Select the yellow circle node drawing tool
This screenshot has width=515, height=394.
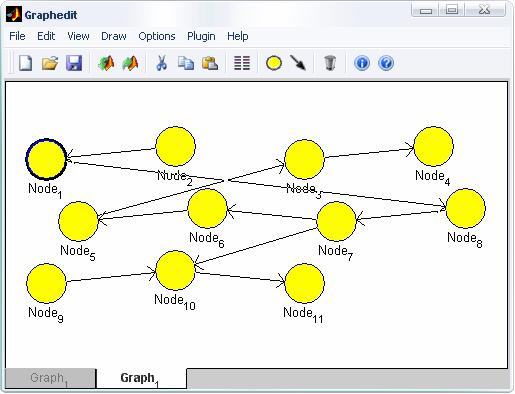(274, 63)
